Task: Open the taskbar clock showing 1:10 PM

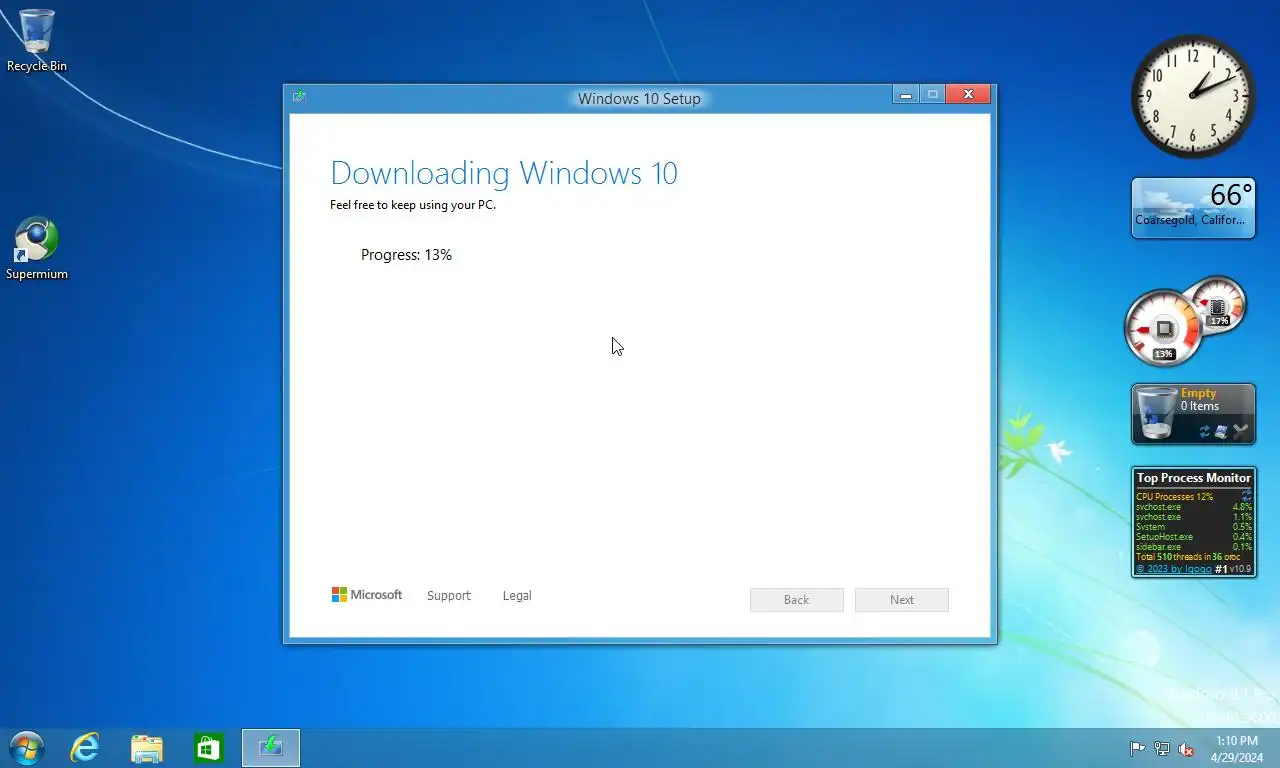Action: [1237, 749]
